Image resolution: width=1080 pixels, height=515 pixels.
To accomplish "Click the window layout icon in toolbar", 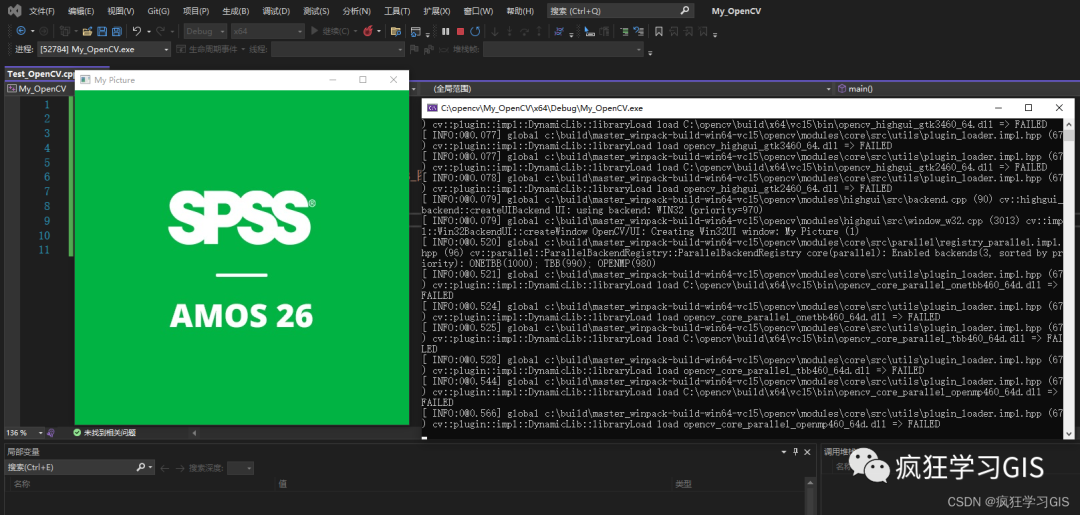I will [x=415, y=31].
